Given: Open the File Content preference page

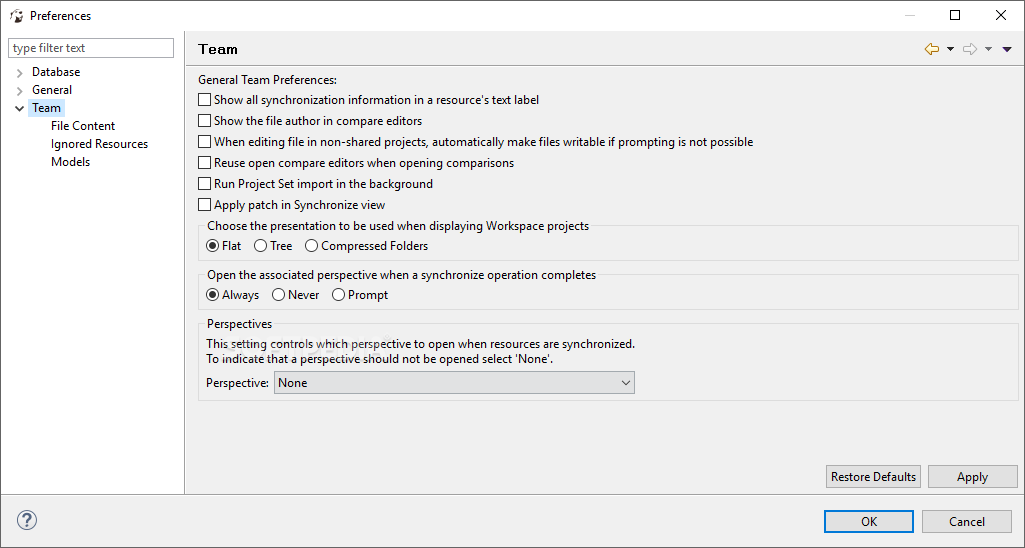Looking at the screenshot, I should (83, 126).
